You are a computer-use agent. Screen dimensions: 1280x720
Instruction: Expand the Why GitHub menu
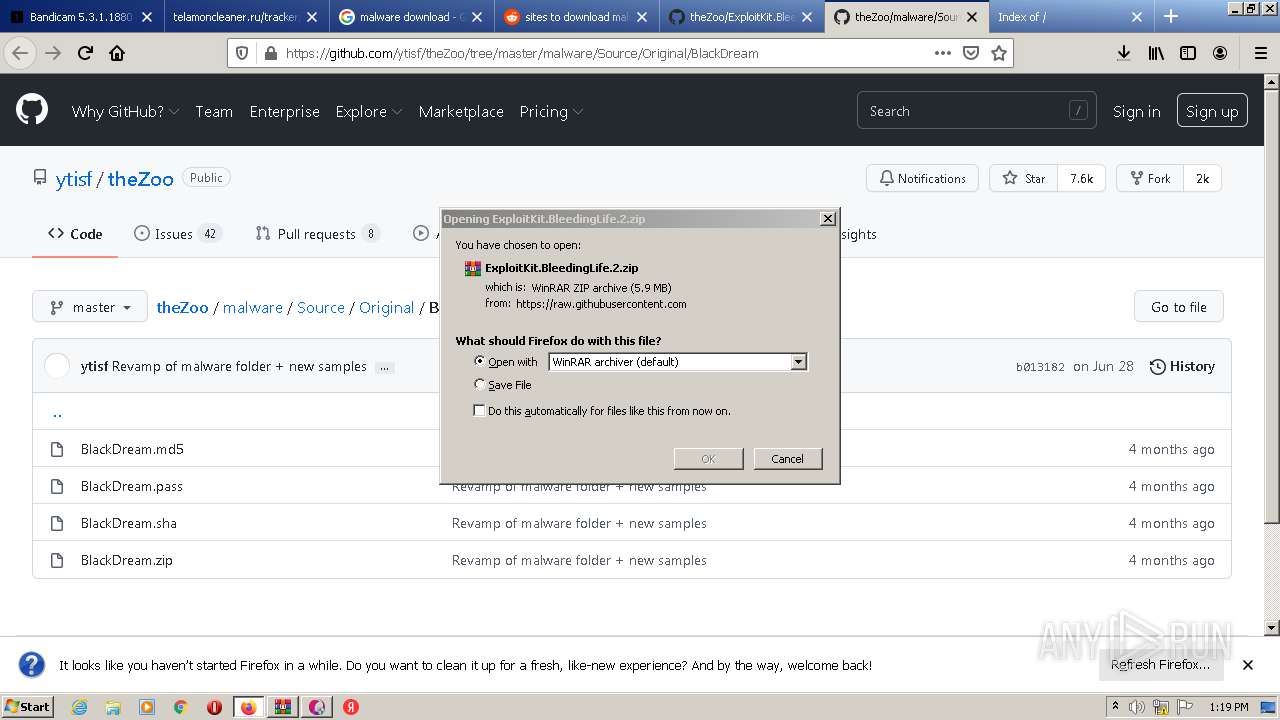click(x=125, y=111)
